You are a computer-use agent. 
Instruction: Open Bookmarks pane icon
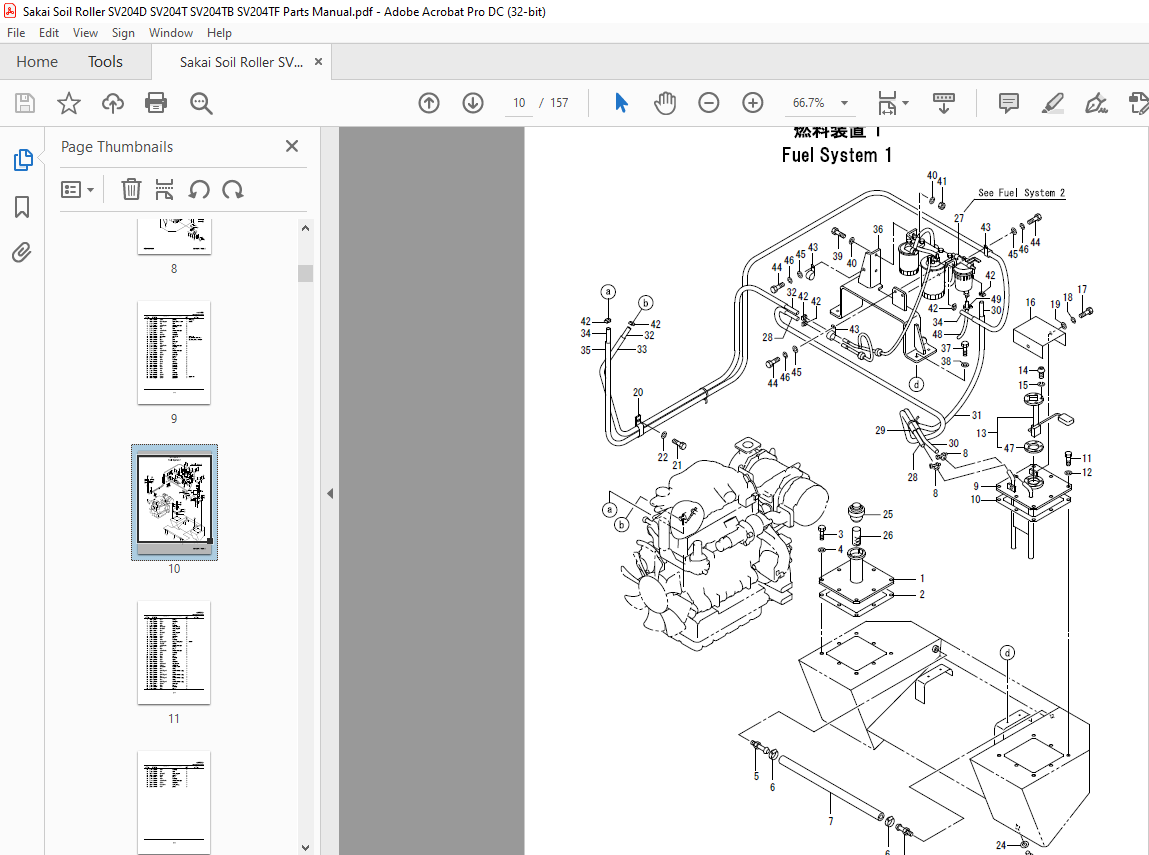22,207
